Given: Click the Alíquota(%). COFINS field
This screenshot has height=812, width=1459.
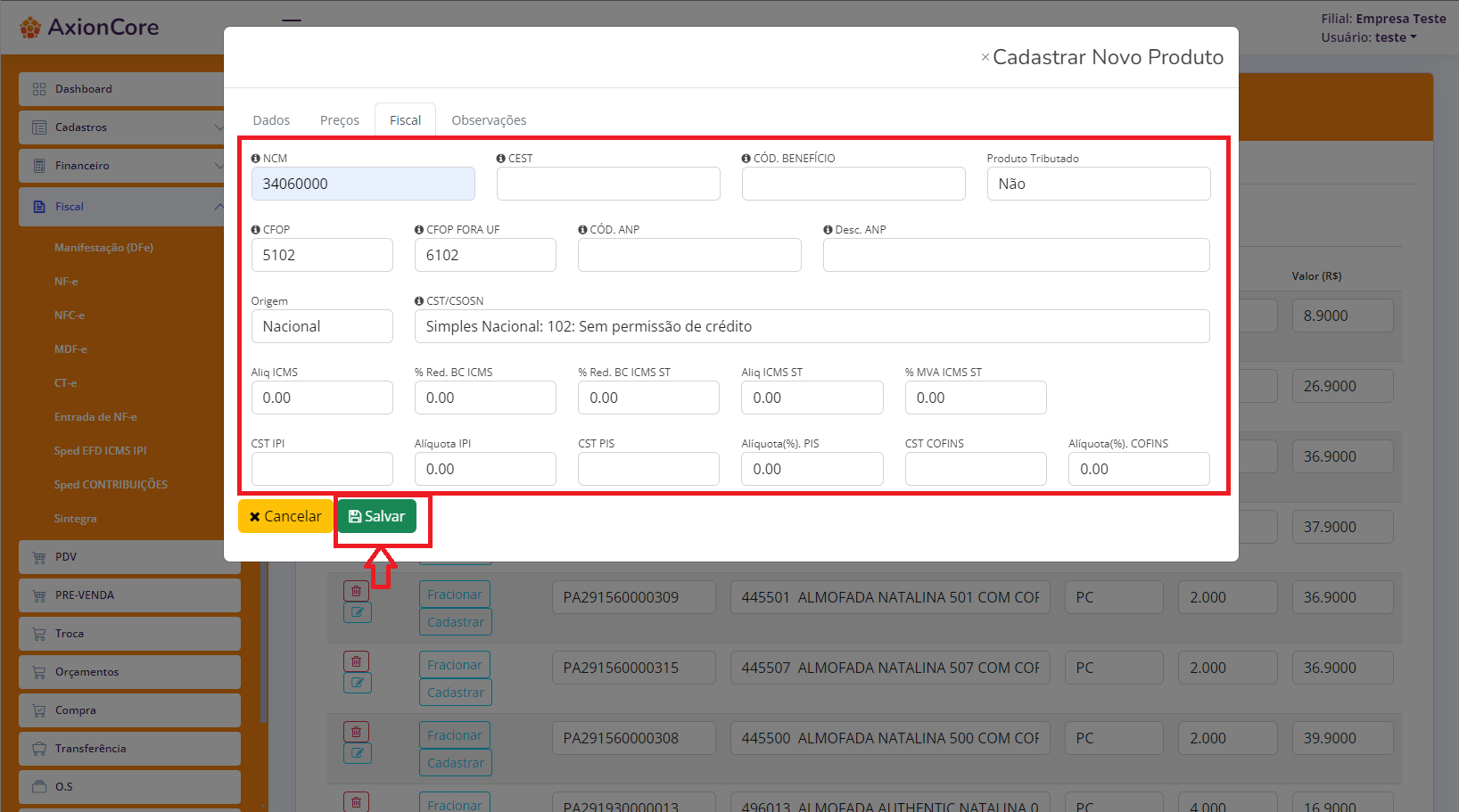Looking at the screenshot, I should tap(1139, 469).
